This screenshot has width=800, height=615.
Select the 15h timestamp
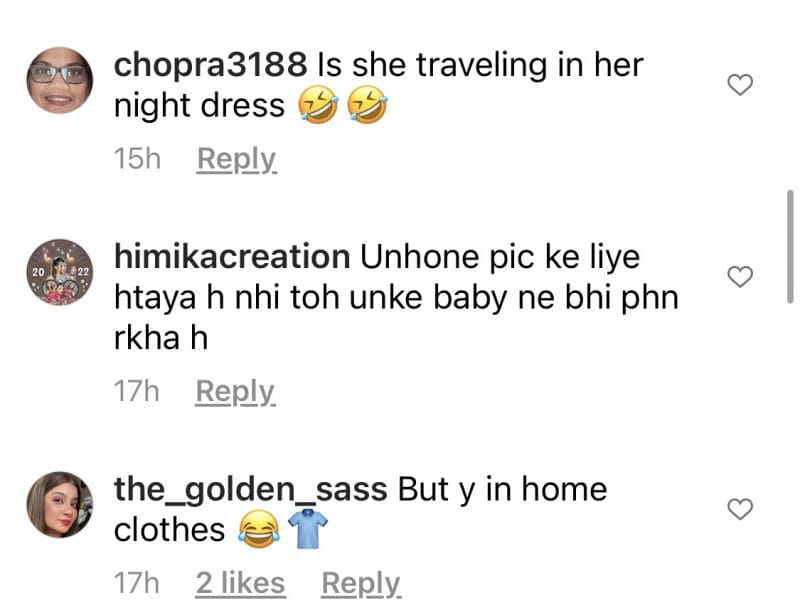(x=137, y=158)
